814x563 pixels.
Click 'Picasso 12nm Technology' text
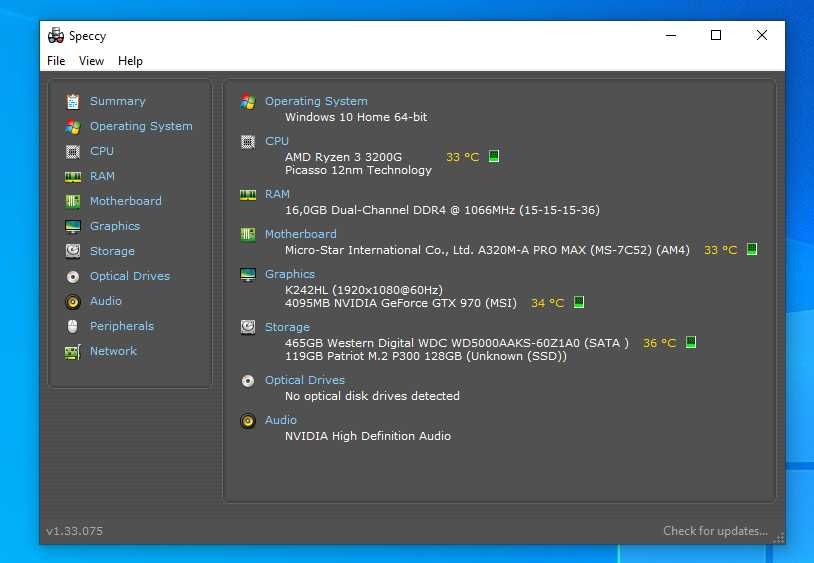click(x=358, y=170)
